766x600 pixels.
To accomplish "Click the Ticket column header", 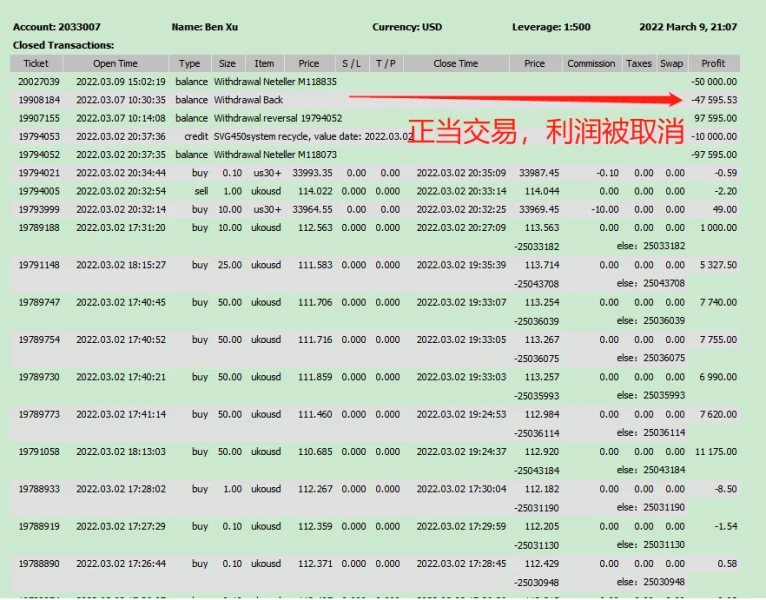I will pyautogui.click(x=36, y=63).
